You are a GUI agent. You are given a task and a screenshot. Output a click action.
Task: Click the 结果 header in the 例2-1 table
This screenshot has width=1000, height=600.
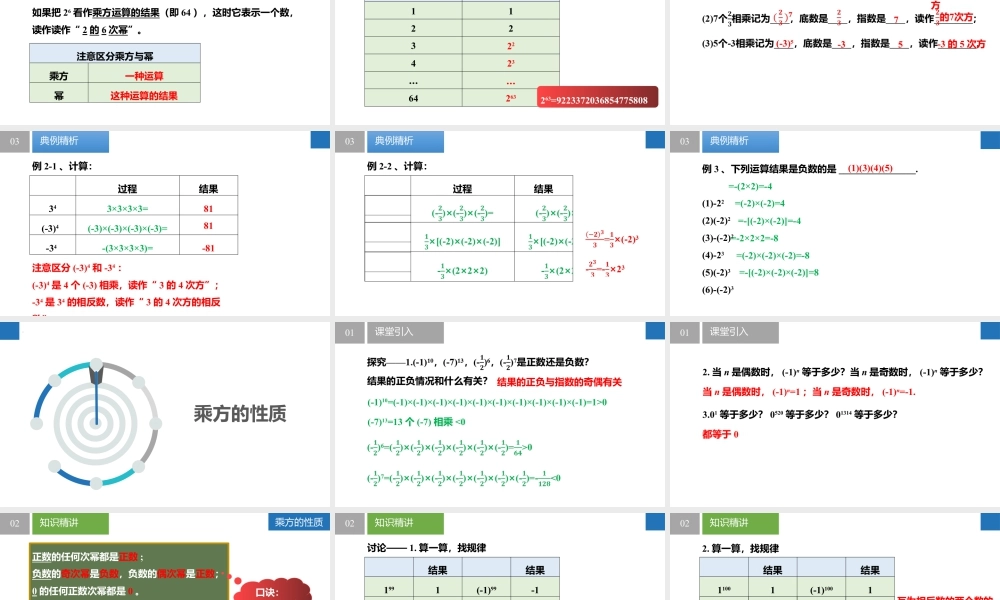tap(209, 188)
